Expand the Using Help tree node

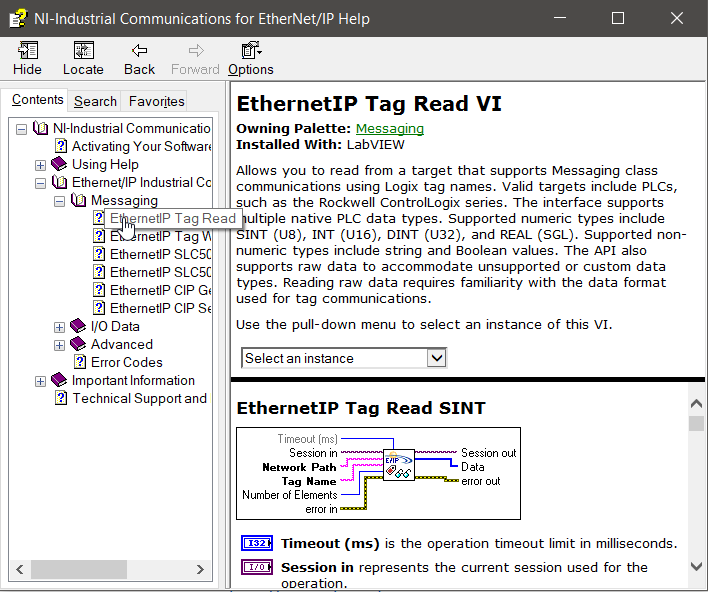(40, 165)
